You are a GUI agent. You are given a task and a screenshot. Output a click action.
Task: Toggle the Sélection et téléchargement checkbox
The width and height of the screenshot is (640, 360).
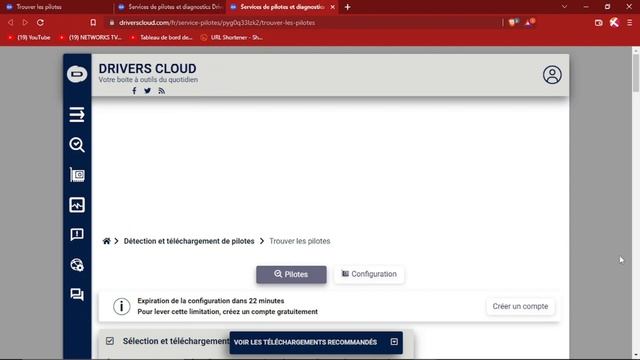pyautogui.click(x=110, y=341)
